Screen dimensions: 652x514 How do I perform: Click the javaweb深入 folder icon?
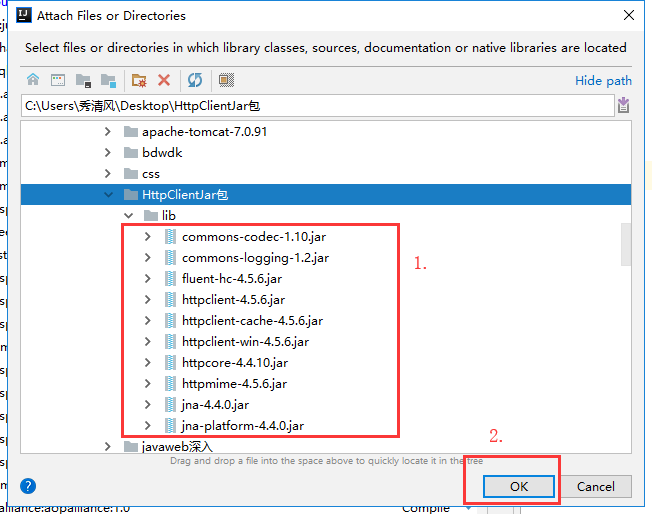[131, 447]
